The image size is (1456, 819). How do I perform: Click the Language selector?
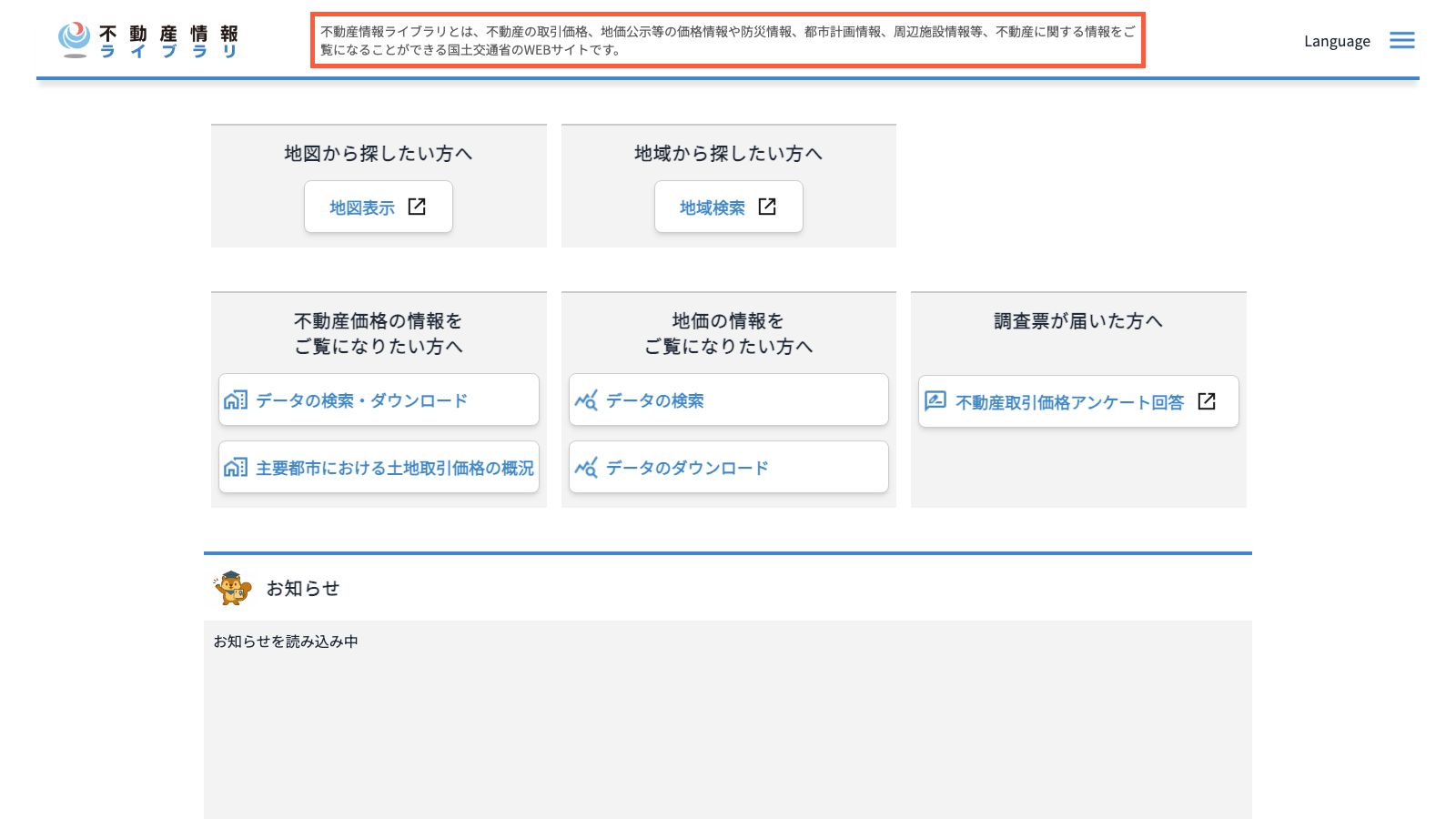pyautogui.click(x=1337, y=41)
